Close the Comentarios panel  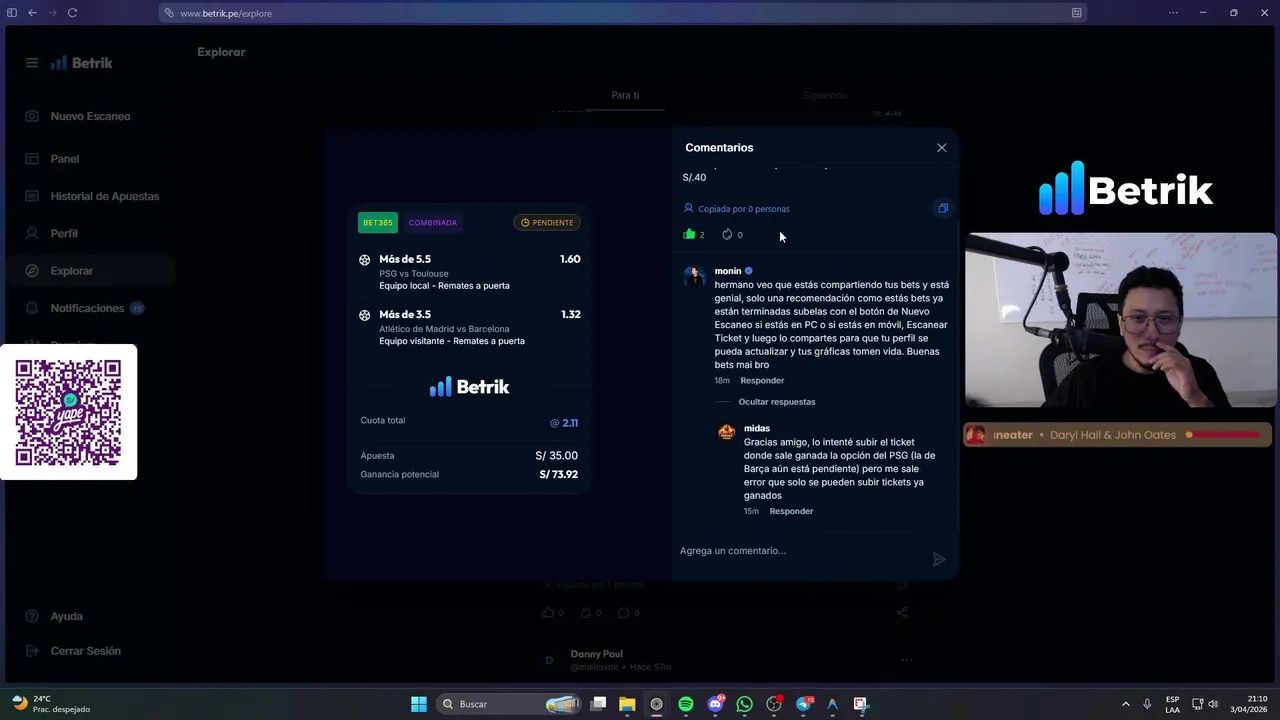coord(941,148)
